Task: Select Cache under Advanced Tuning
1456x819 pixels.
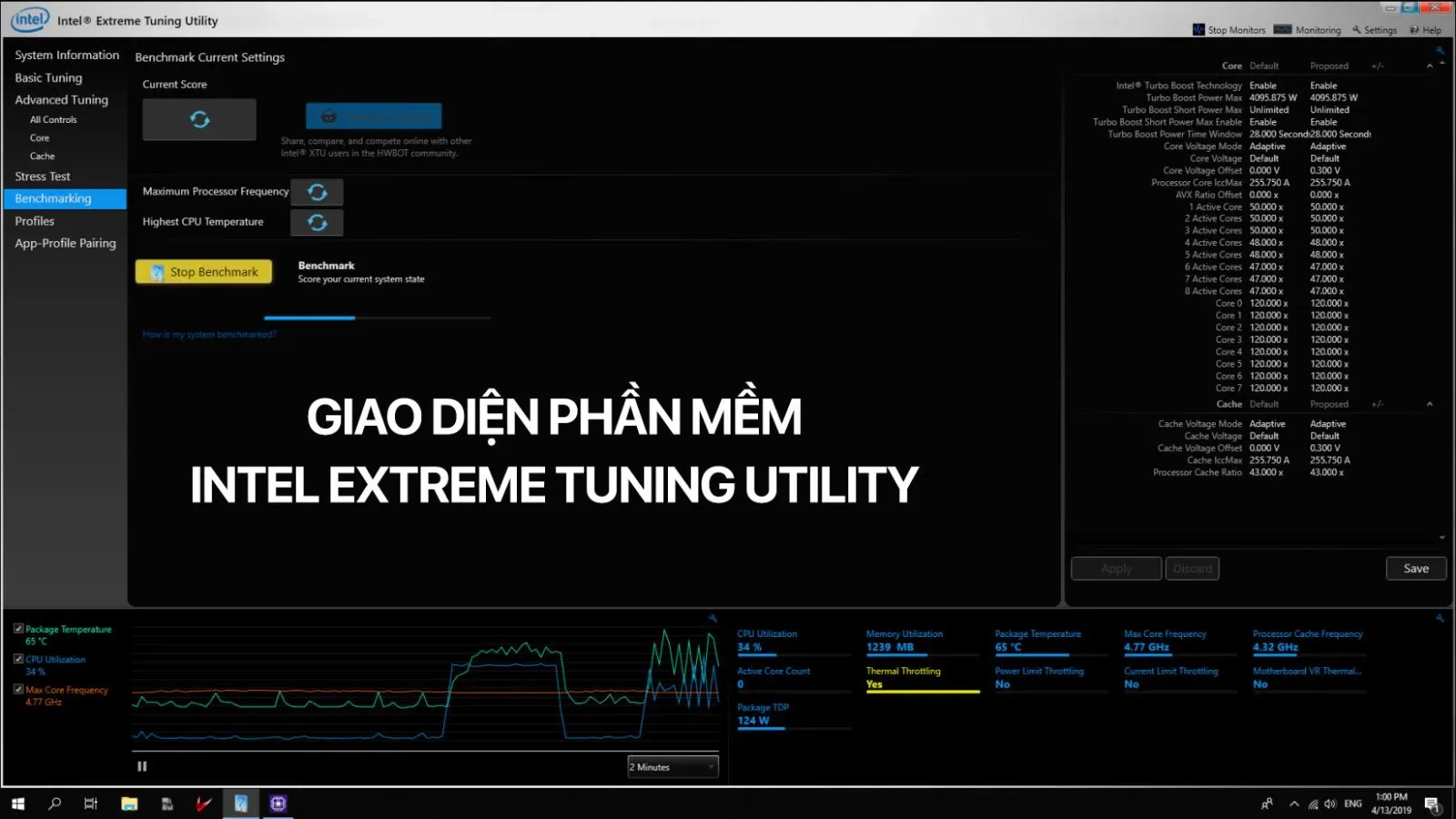Action: 42,157
